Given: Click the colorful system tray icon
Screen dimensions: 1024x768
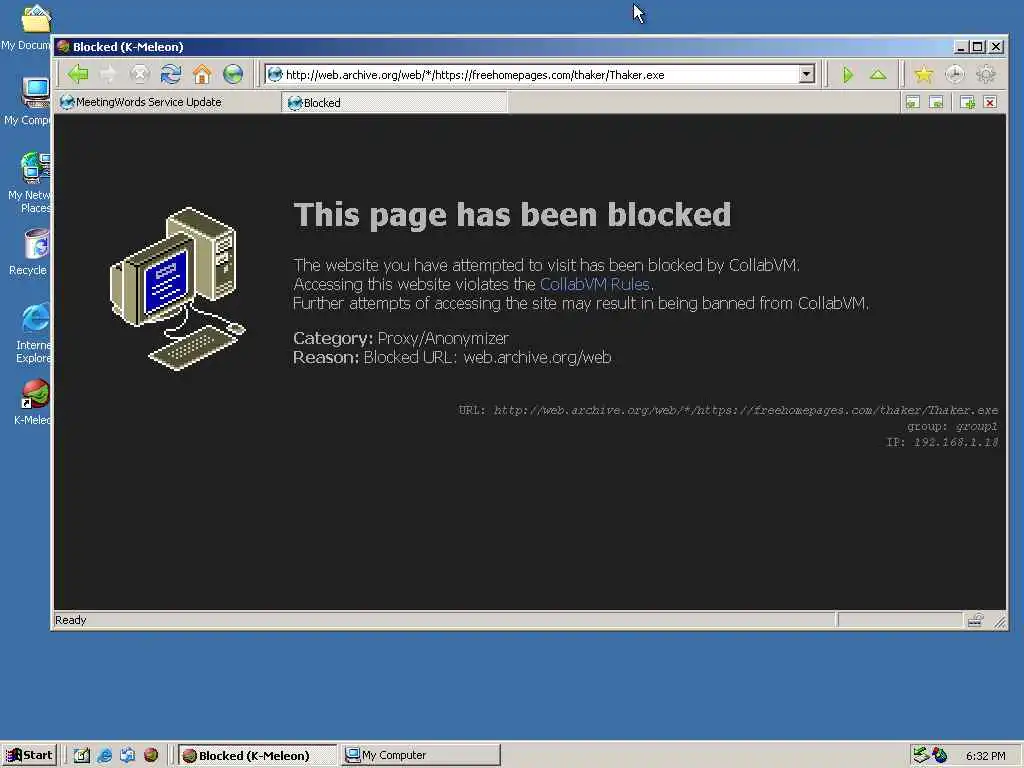Looking at the screenshot, I should pyautogui.click(x=940, y=755).
